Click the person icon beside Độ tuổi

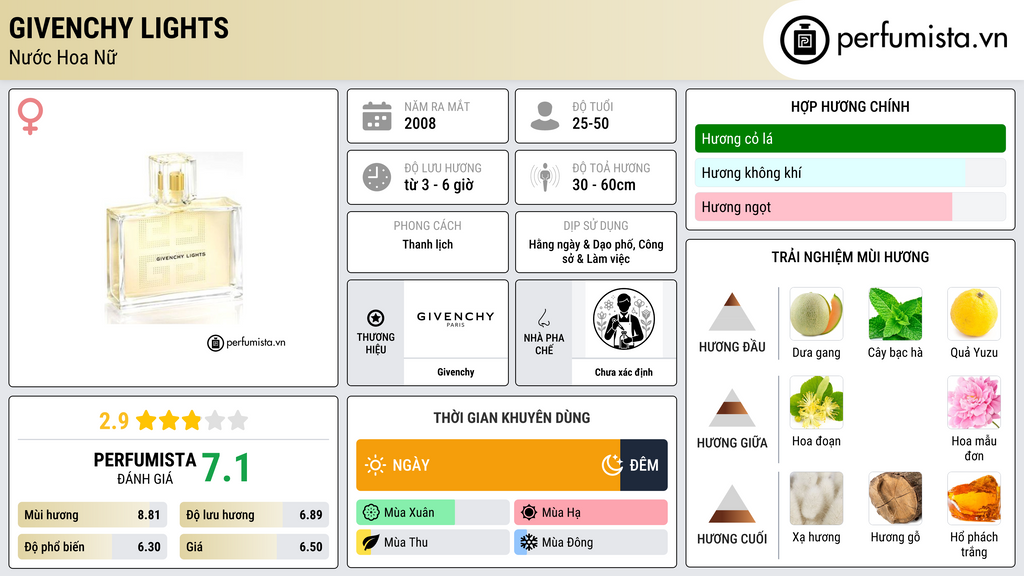click(x=545, y=116)
